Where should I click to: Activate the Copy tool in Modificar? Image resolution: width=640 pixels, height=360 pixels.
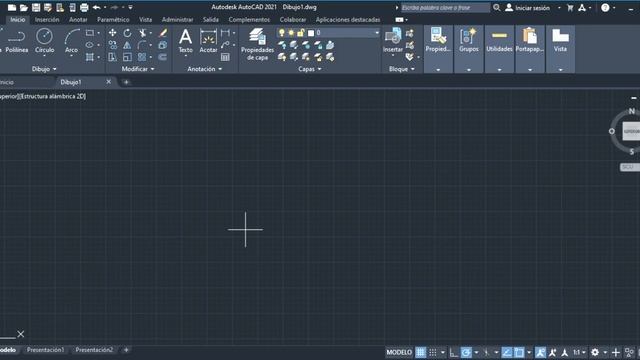click(112, 45)
